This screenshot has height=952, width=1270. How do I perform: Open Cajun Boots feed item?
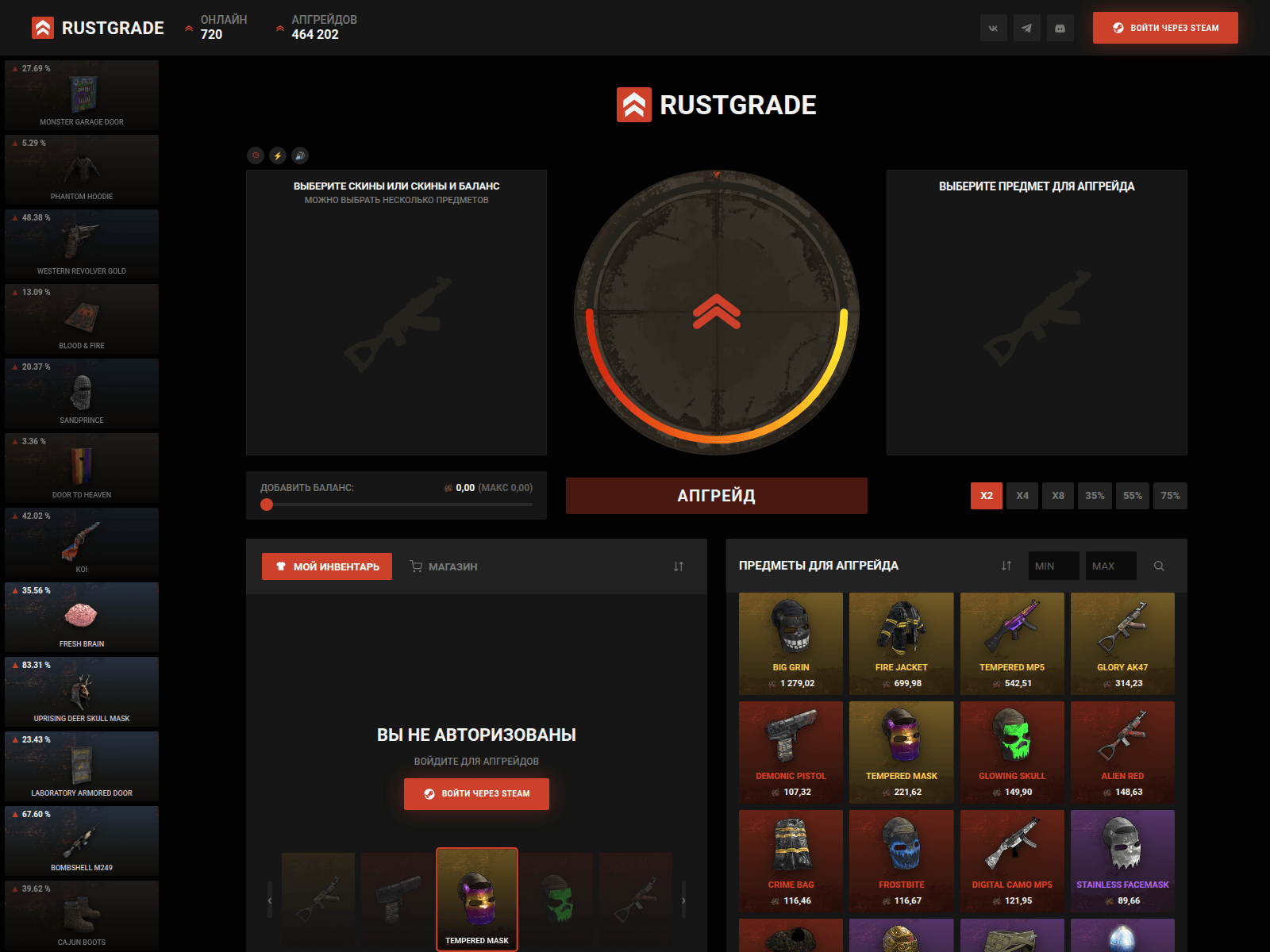82,916
